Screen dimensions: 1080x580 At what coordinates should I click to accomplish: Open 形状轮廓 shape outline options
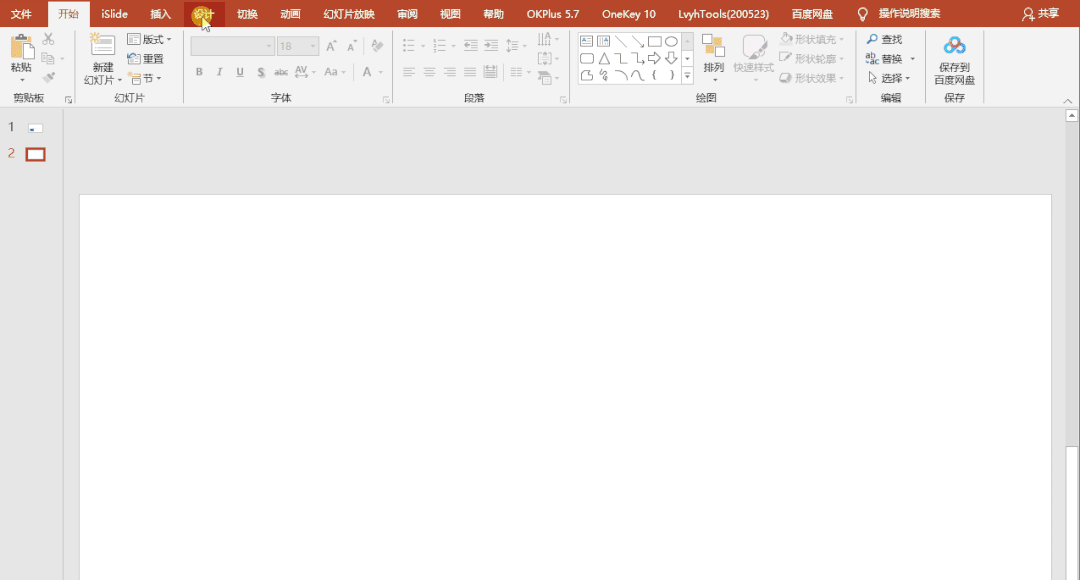click(812, 59)
